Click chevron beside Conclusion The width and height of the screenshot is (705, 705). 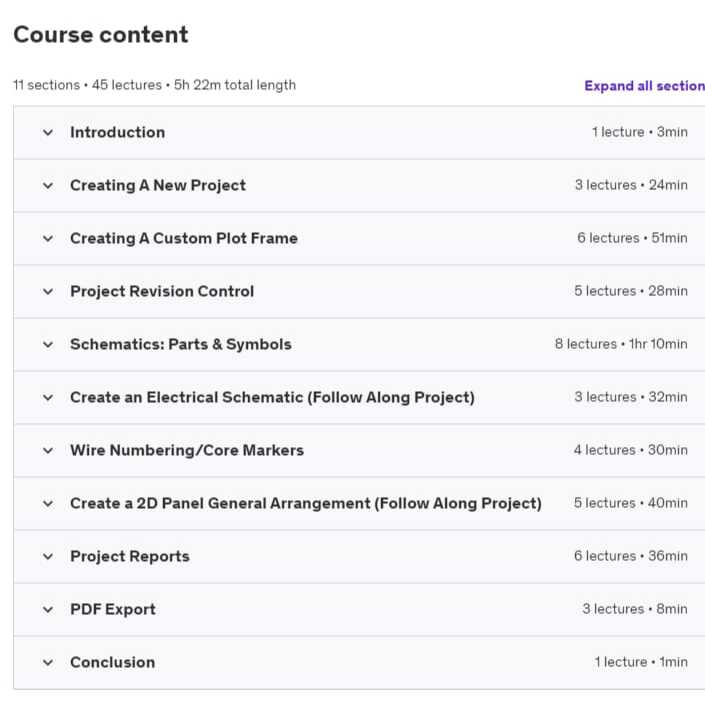[48, 662]
